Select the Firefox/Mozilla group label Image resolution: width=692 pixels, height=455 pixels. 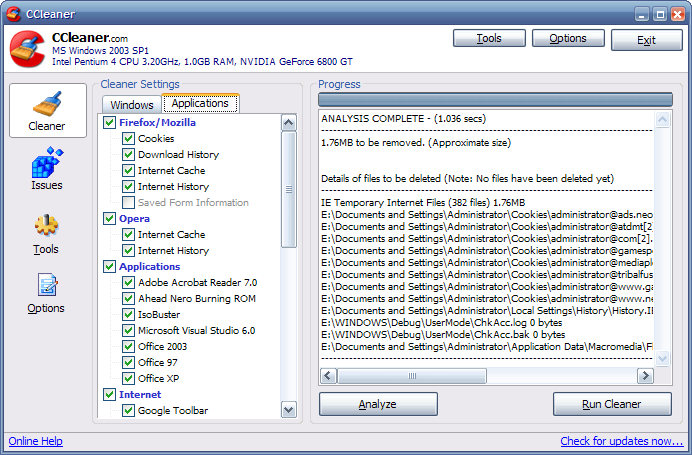[158, 123]
